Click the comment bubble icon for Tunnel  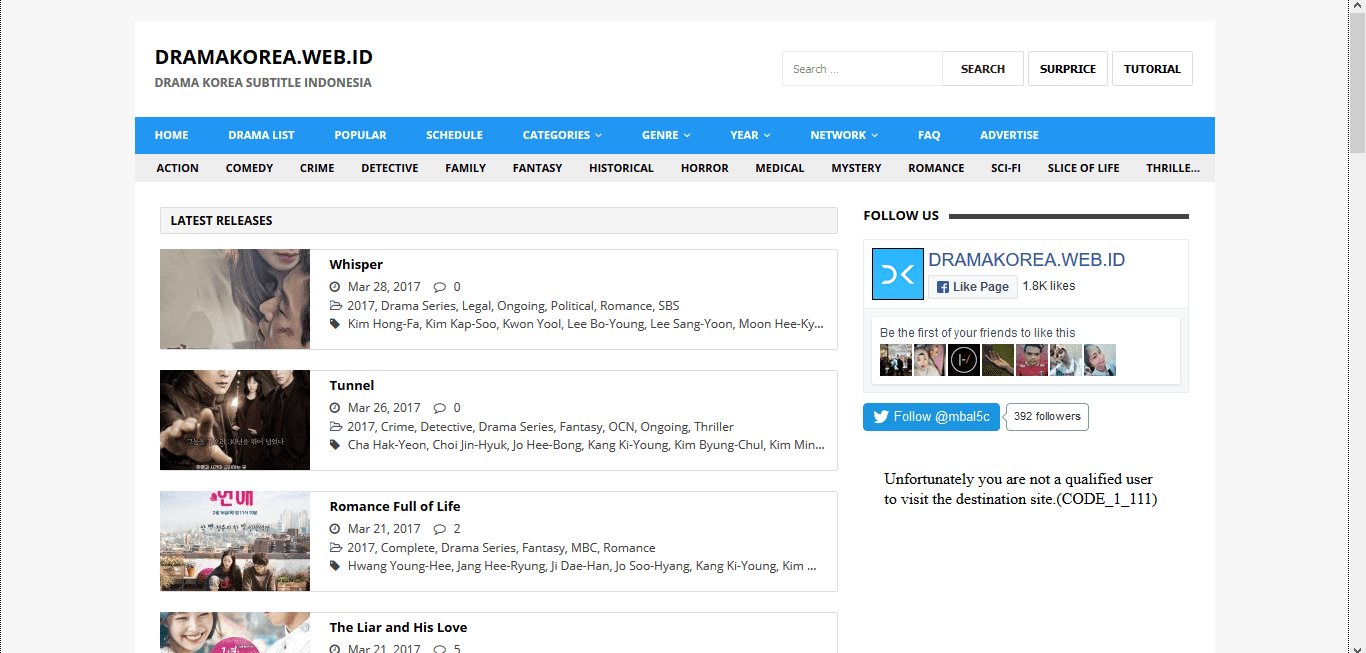coord(439,407)
